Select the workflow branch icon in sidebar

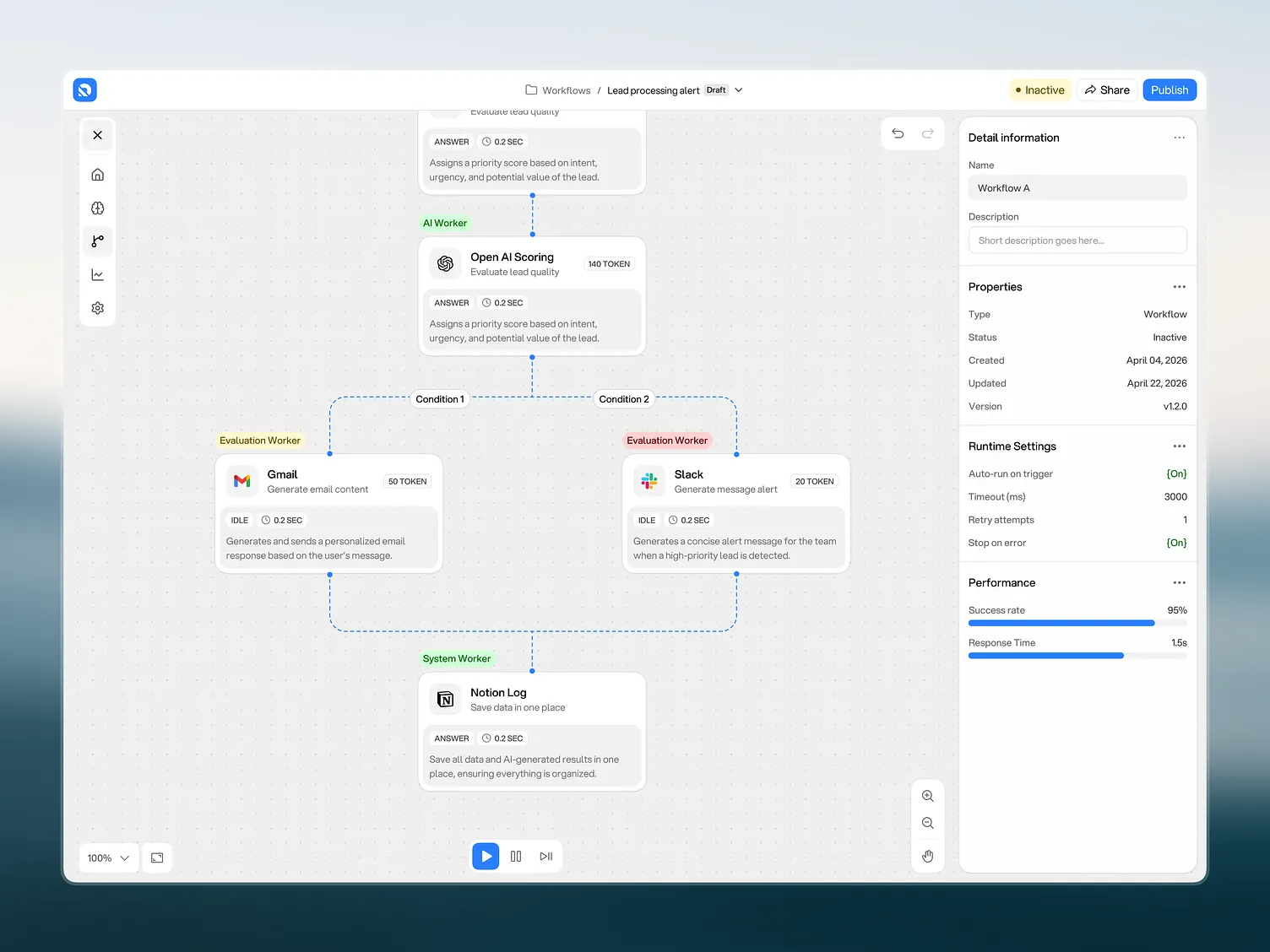(x=98, y=241)
